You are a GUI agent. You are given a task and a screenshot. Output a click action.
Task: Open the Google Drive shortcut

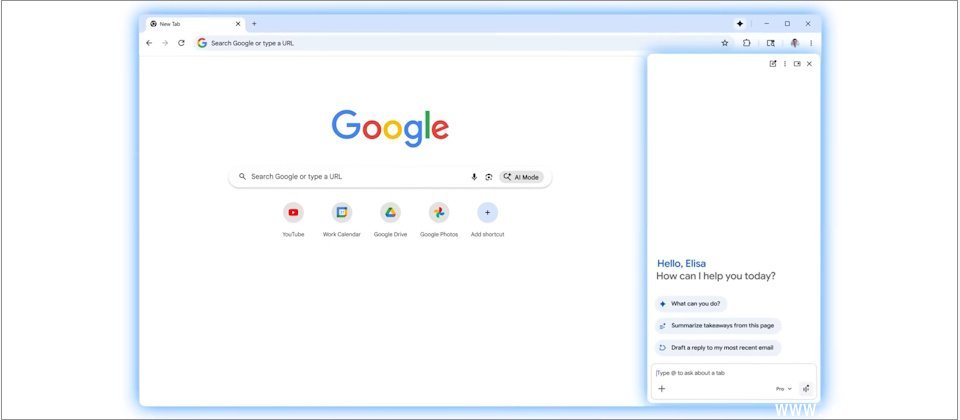390,212
